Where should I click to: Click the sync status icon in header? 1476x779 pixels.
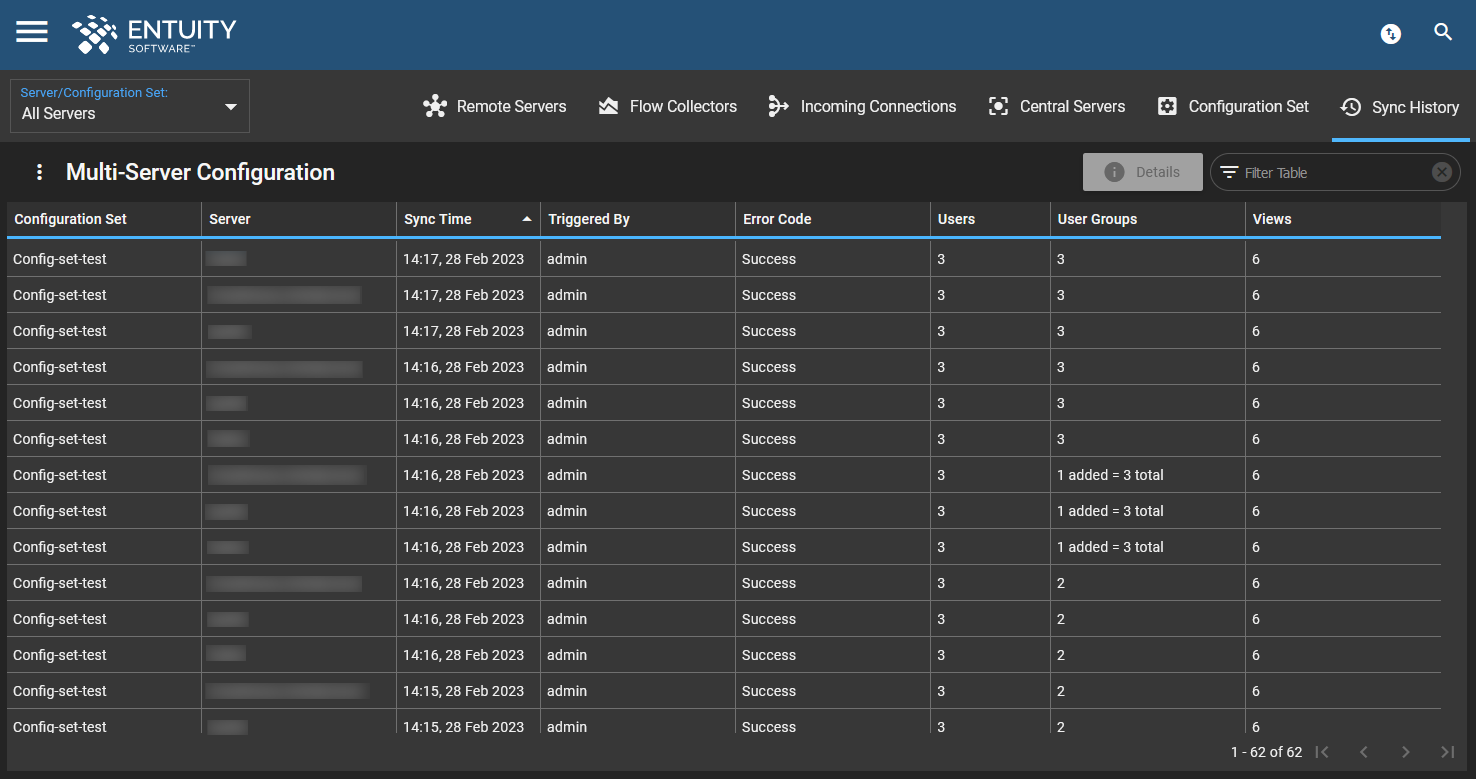1391,34
